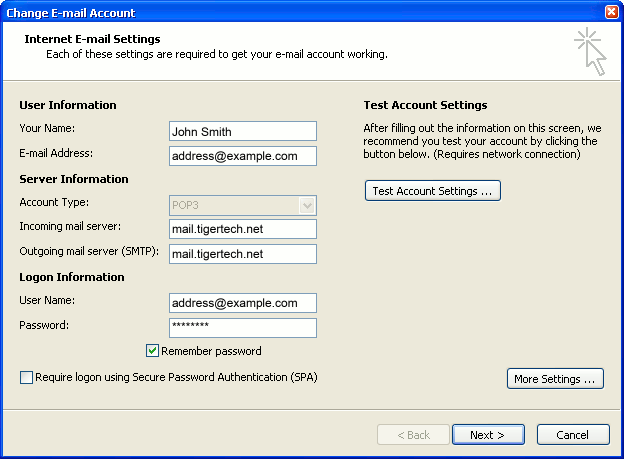The width and height of the screenshot is (624, 459).
Task: Select the User Name text box
Action: tap(243, 303)
